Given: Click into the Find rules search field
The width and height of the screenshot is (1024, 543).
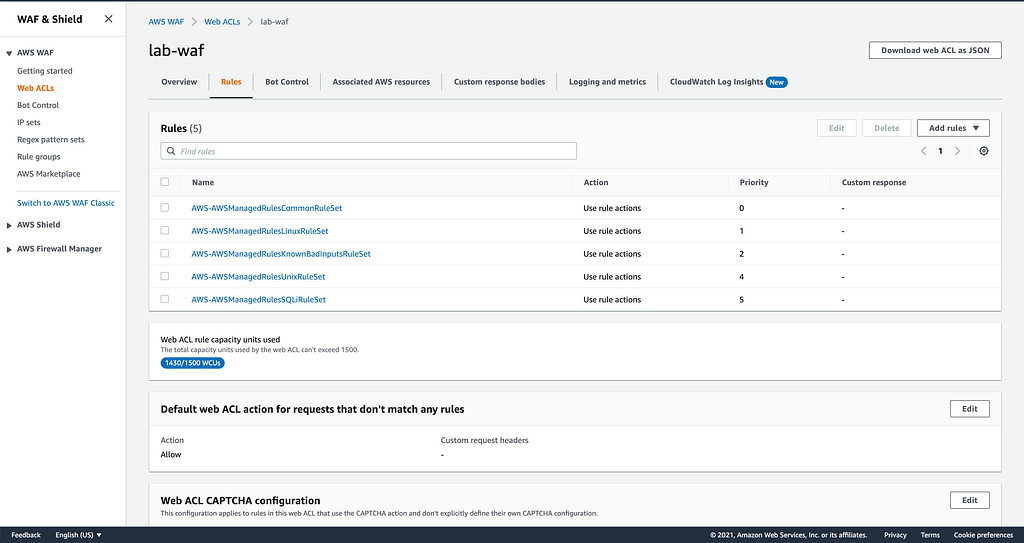Looking at the screenshot, I should [368, 151].
